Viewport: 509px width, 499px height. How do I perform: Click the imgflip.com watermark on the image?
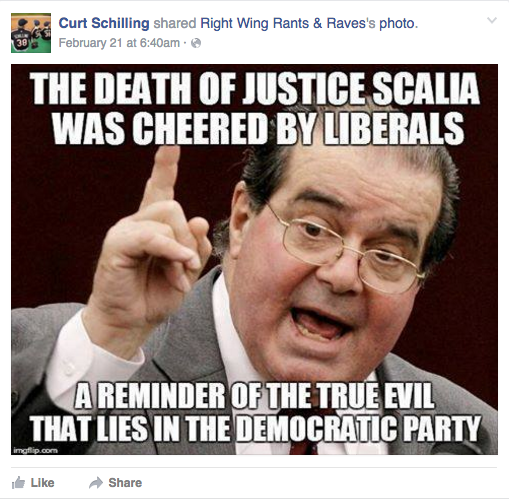36,450
